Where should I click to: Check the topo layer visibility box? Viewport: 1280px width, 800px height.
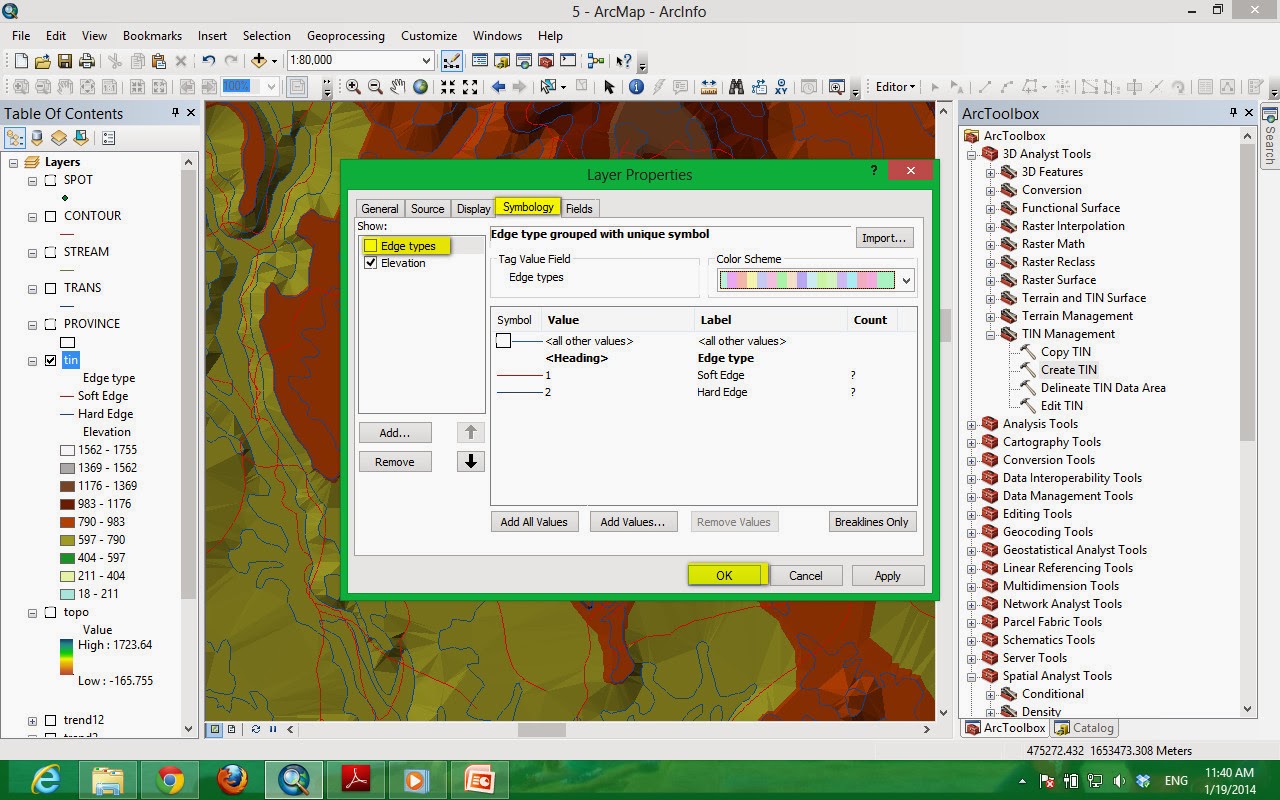pyautogui.click(x=50, y=613)
